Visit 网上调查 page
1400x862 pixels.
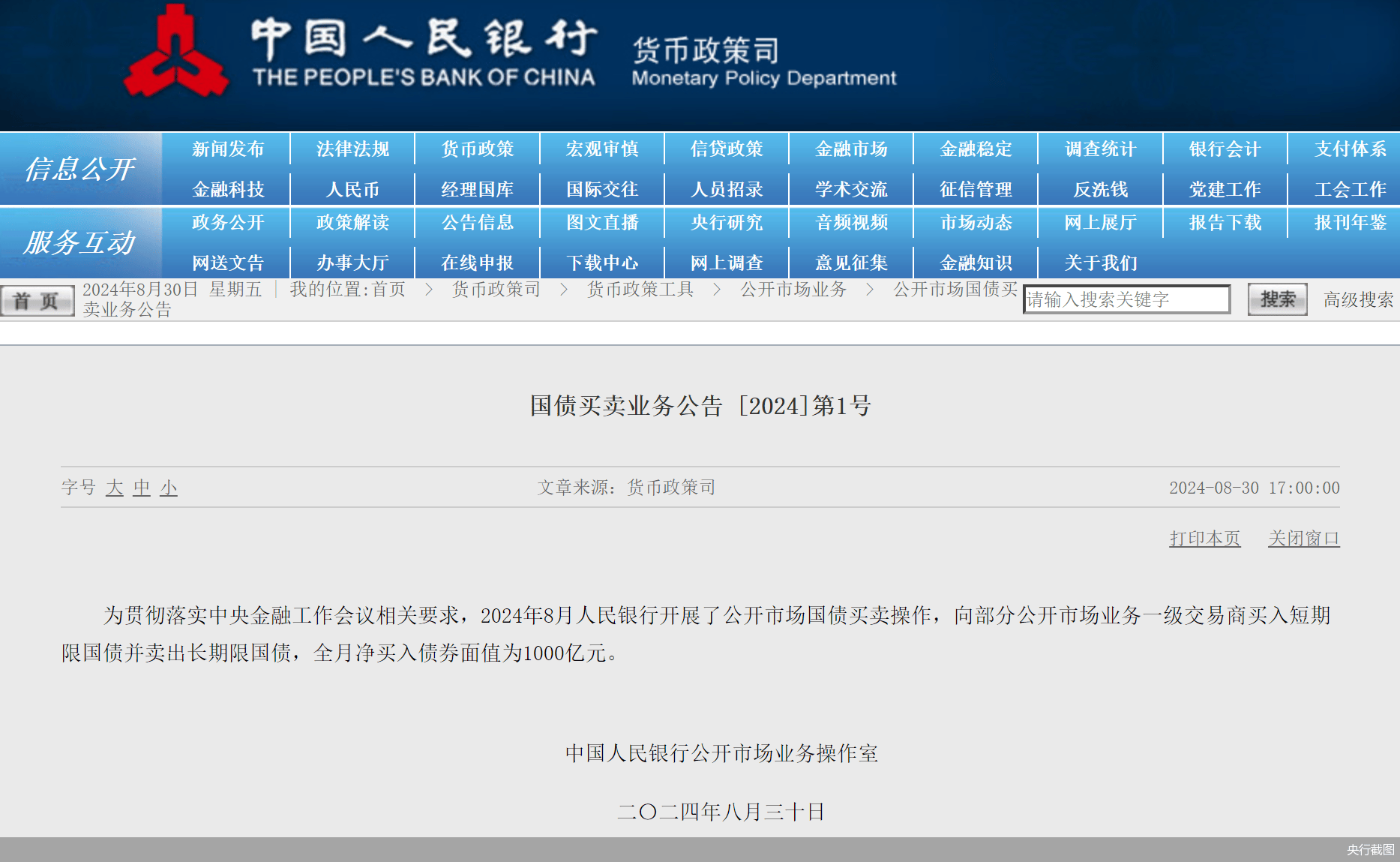(727, 263)
